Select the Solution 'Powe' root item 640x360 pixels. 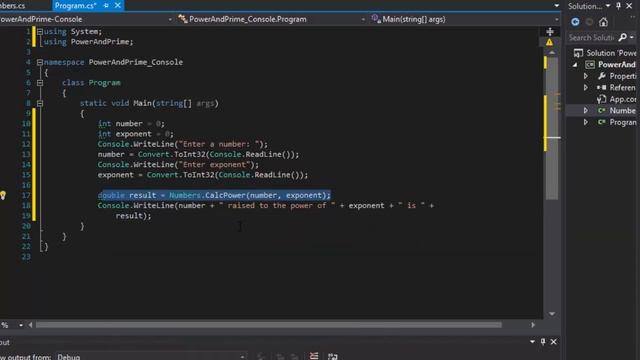[604, 53]
